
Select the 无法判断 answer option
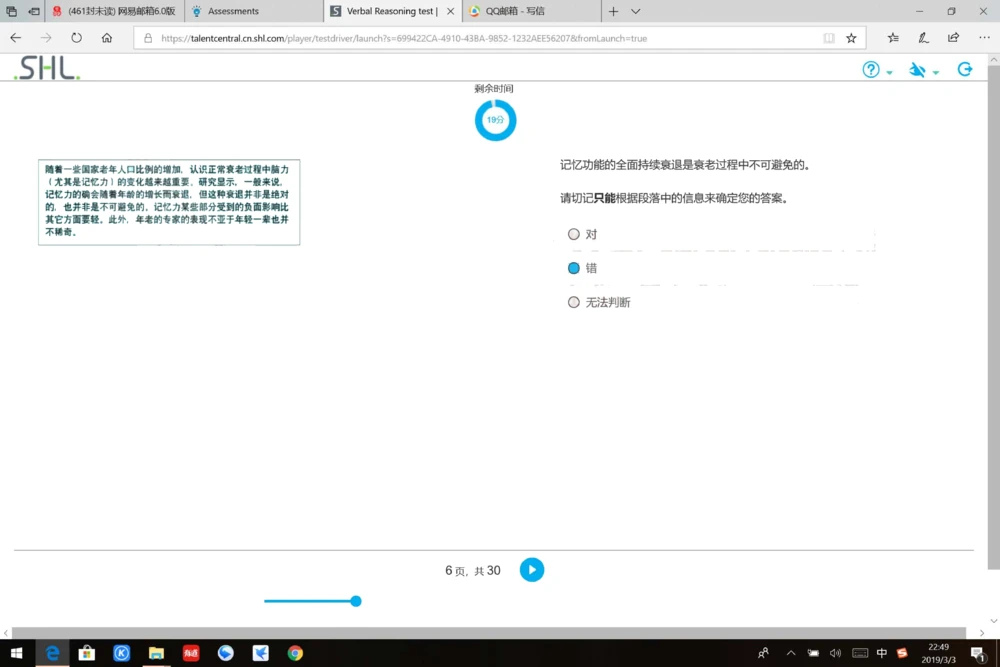tap(573, 301)
